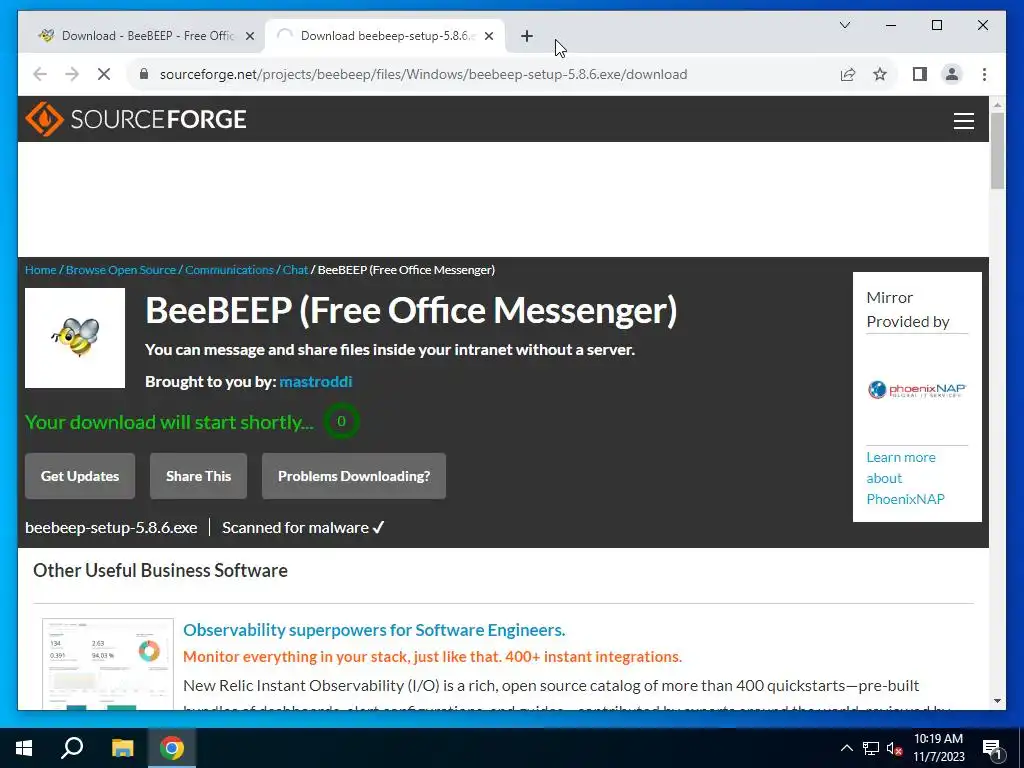The width and height of the screenshot is (1024, 768).
Task: Stop loading the page
Action: pos(104,74)
